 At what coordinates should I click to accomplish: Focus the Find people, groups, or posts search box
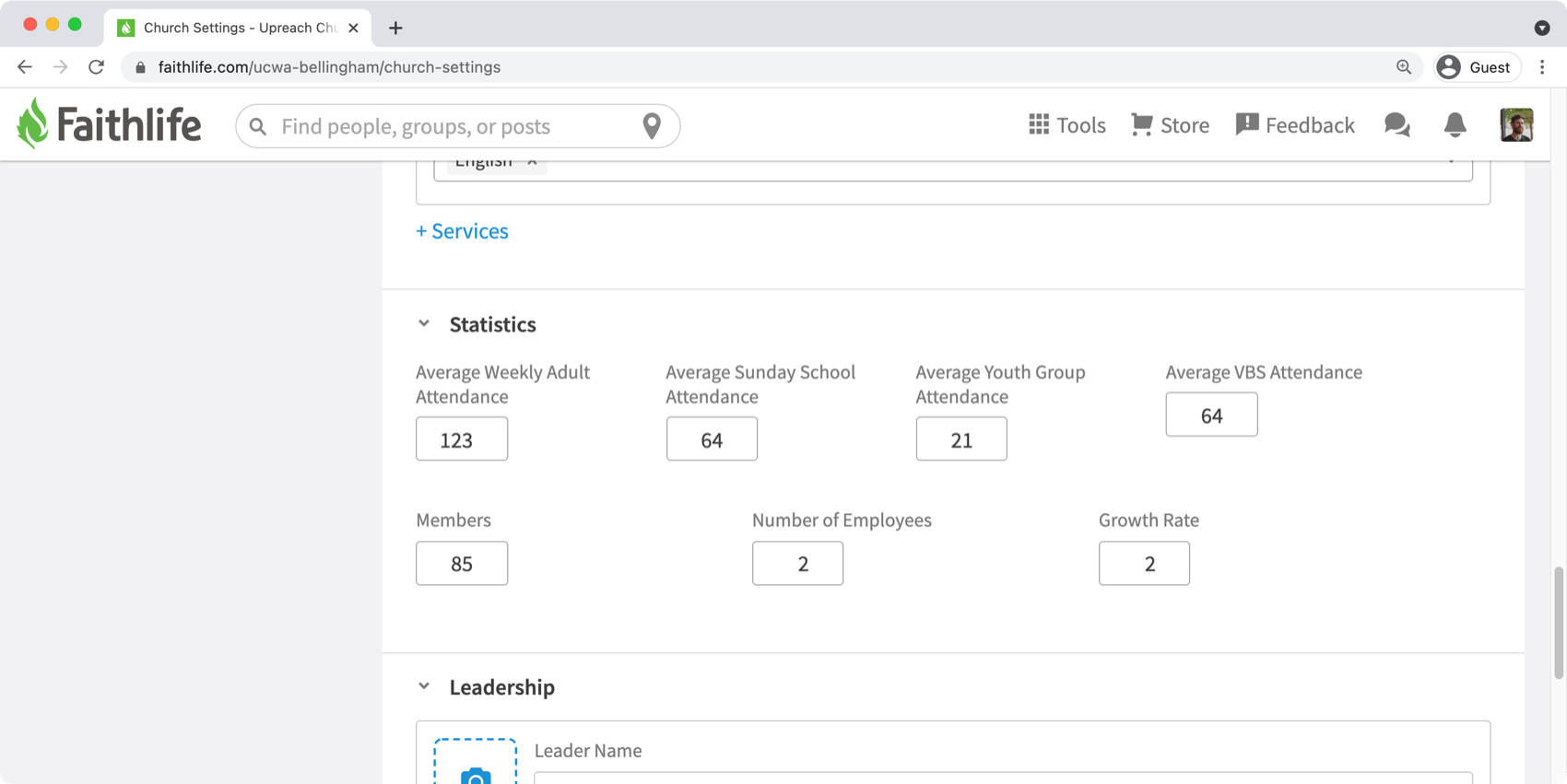tap(456, 126)
